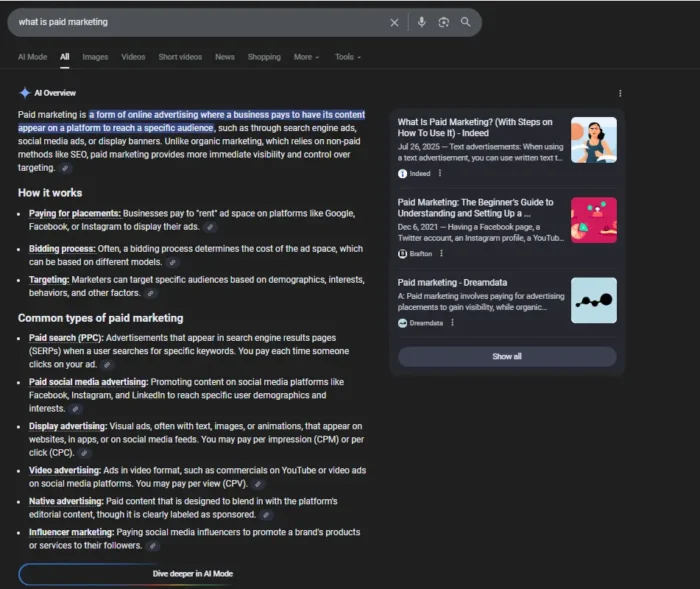Open the Short videos tab

point(180,57)
